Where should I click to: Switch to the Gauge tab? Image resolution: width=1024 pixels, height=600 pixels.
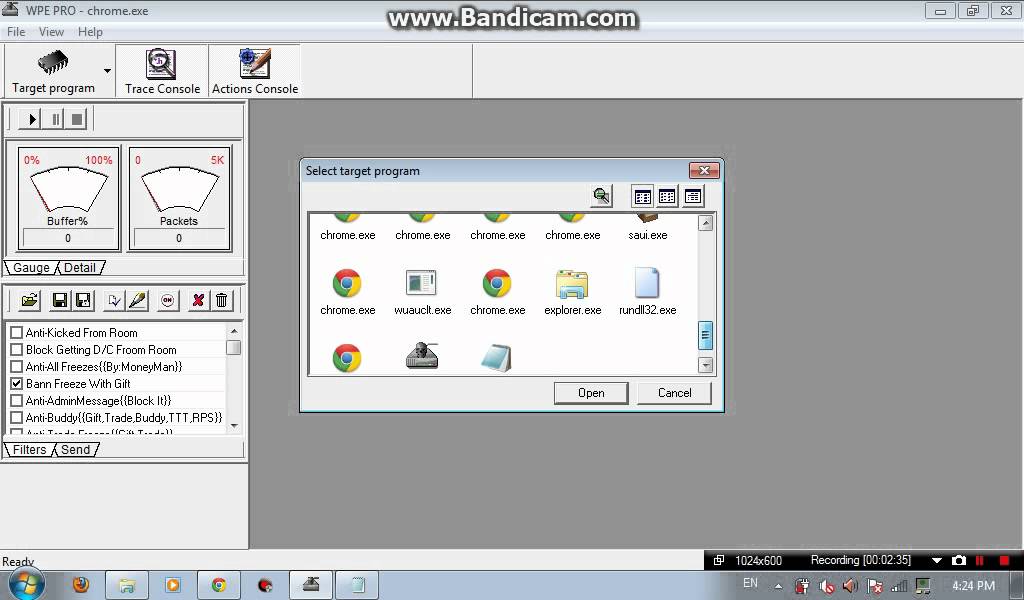[x=31, y=268]
